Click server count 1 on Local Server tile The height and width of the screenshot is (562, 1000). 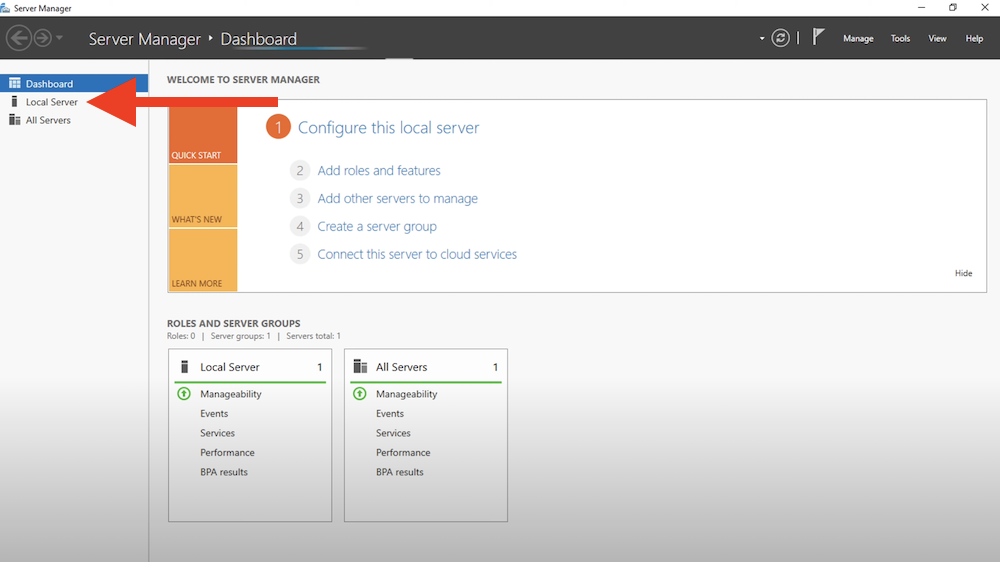pos(320,367)
